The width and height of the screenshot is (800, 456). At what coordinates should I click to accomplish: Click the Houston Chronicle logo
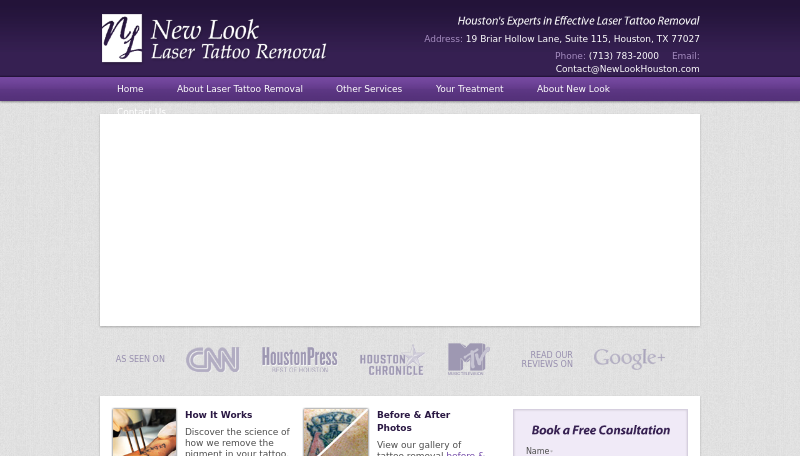[392, 361]
